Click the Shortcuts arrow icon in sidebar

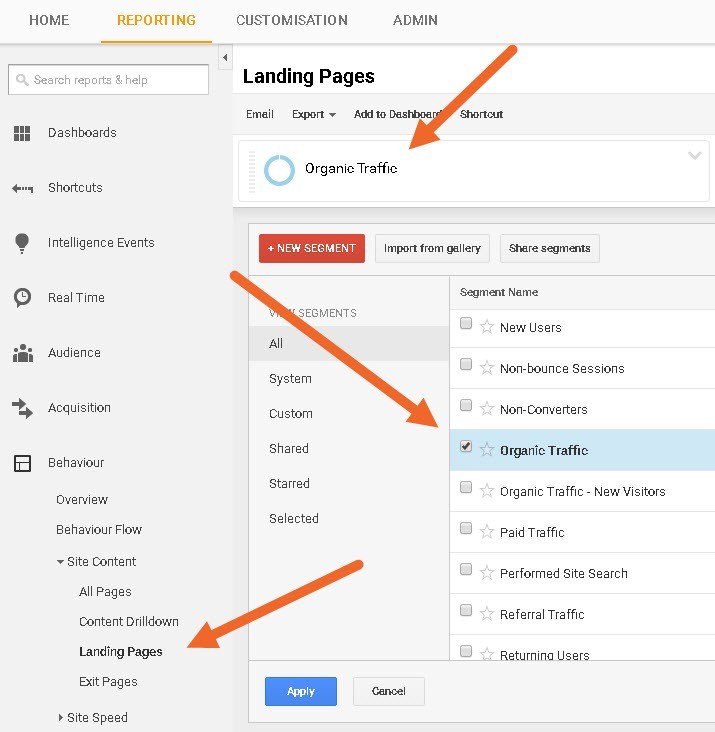click(22, 188)
